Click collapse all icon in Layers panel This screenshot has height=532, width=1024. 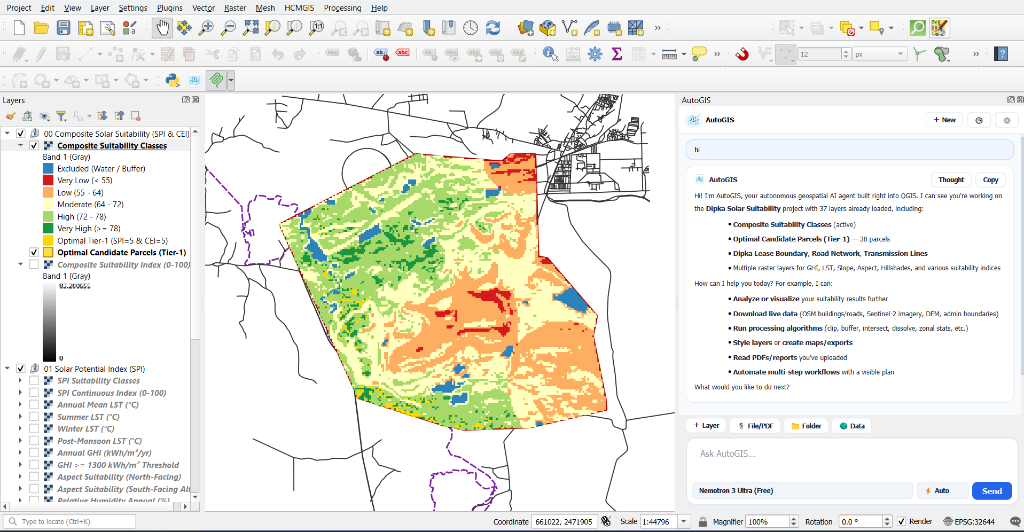point(119,116)
